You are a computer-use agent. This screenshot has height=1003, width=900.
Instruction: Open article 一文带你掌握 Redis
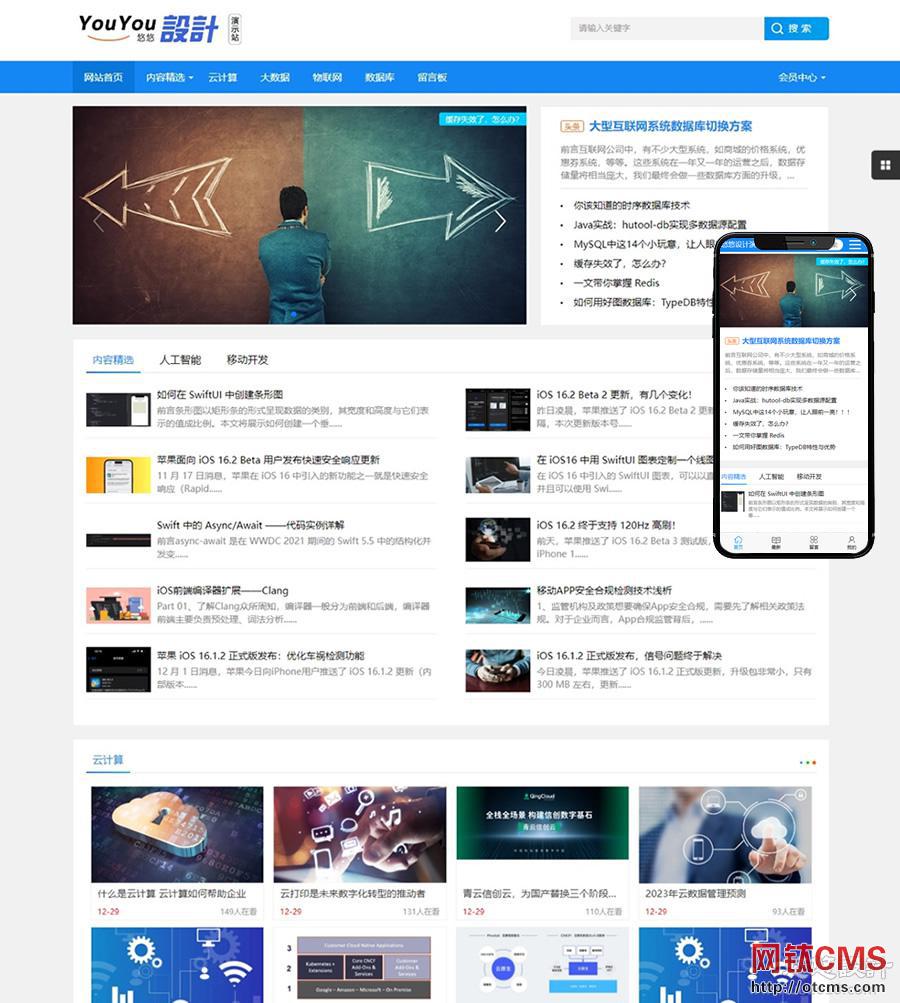pos(616,283)
